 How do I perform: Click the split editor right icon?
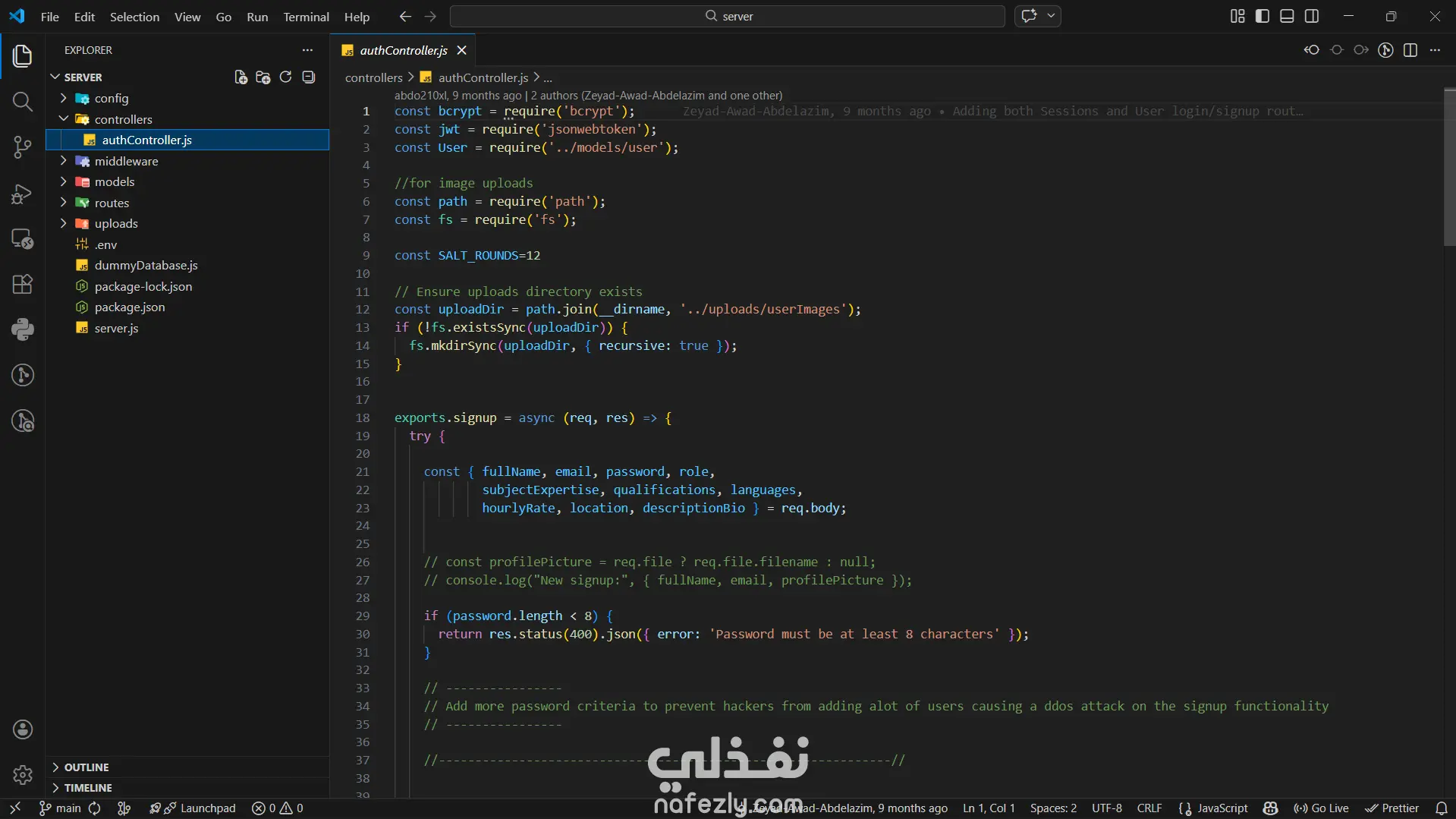[1410, 50]
